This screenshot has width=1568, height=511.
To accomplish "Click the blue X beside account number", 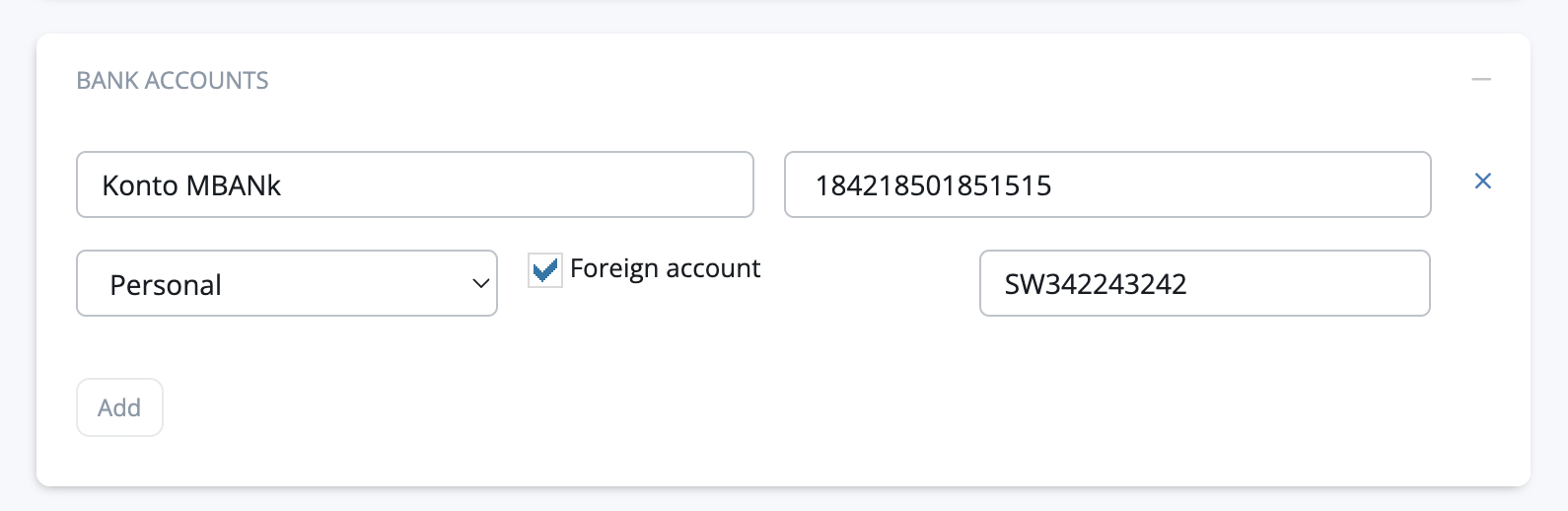I will [x=1482, y=182].
